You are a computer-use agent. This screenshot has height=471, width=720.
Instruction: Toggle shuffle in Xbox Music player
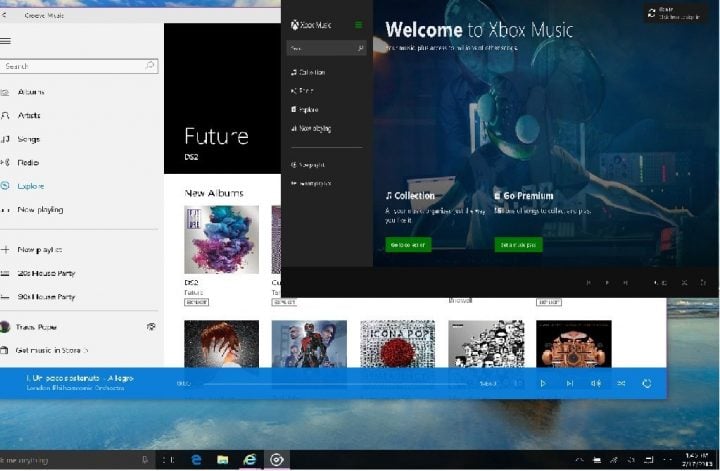tap(684, 282)
